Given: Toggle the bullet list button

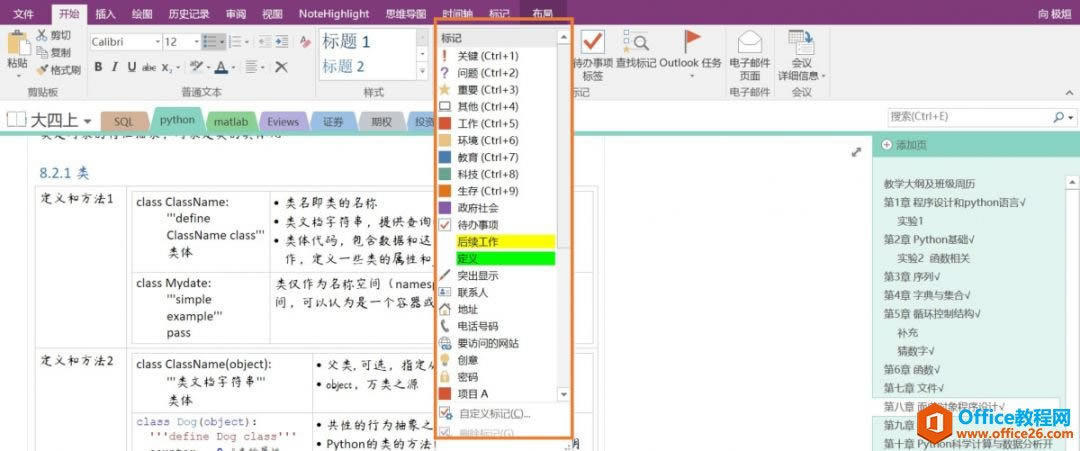Looking at the screenshot, I should tap(209, 42).
